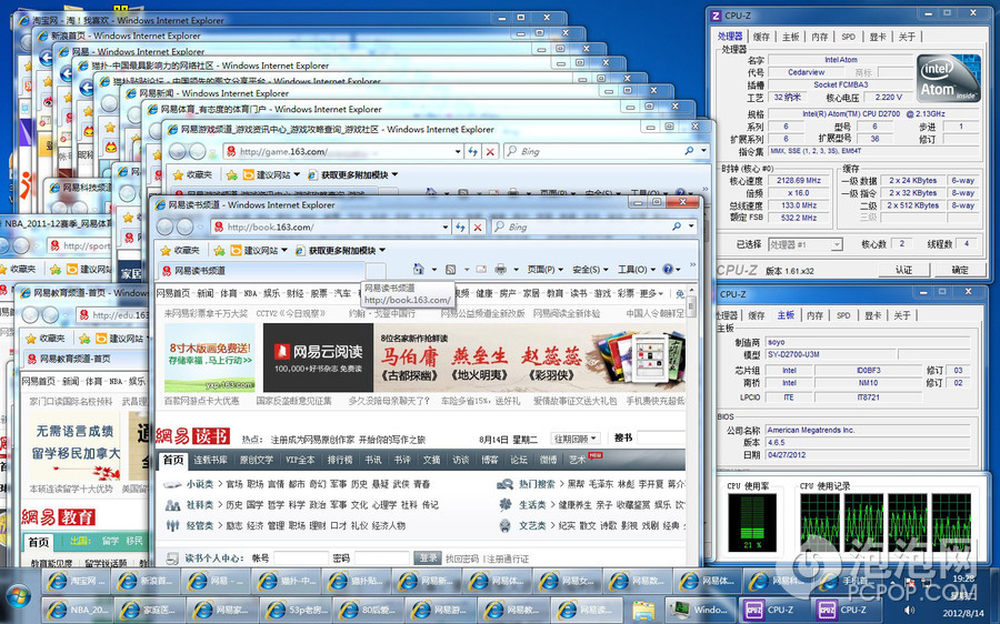Open the 连载书库 tab on the reading page
This screenshot has width=1000, height=624.
click(x=210, y=459)
